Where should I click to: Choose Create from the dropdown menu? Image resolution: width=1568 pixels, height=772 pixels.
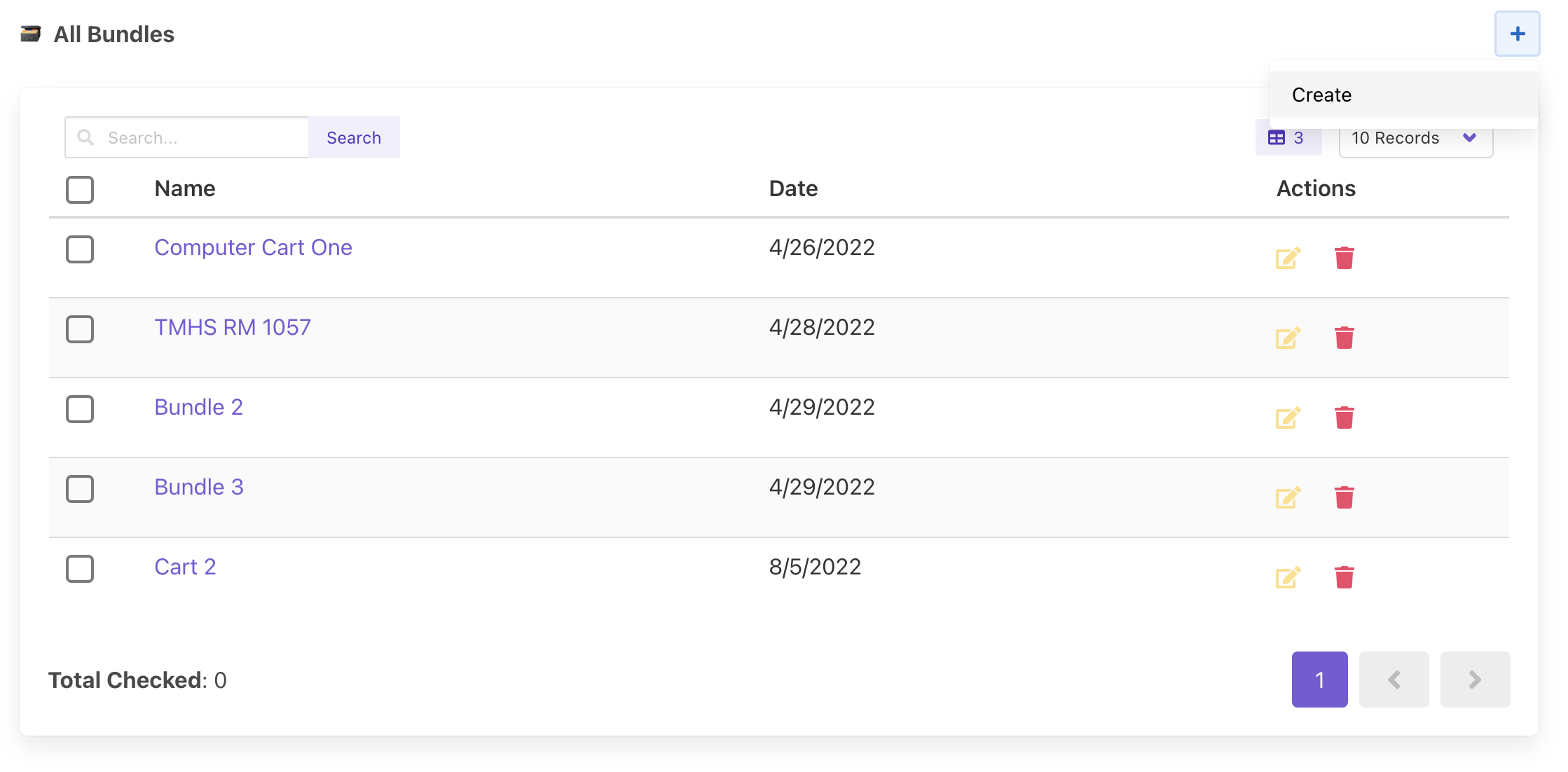pos(1321,95)
